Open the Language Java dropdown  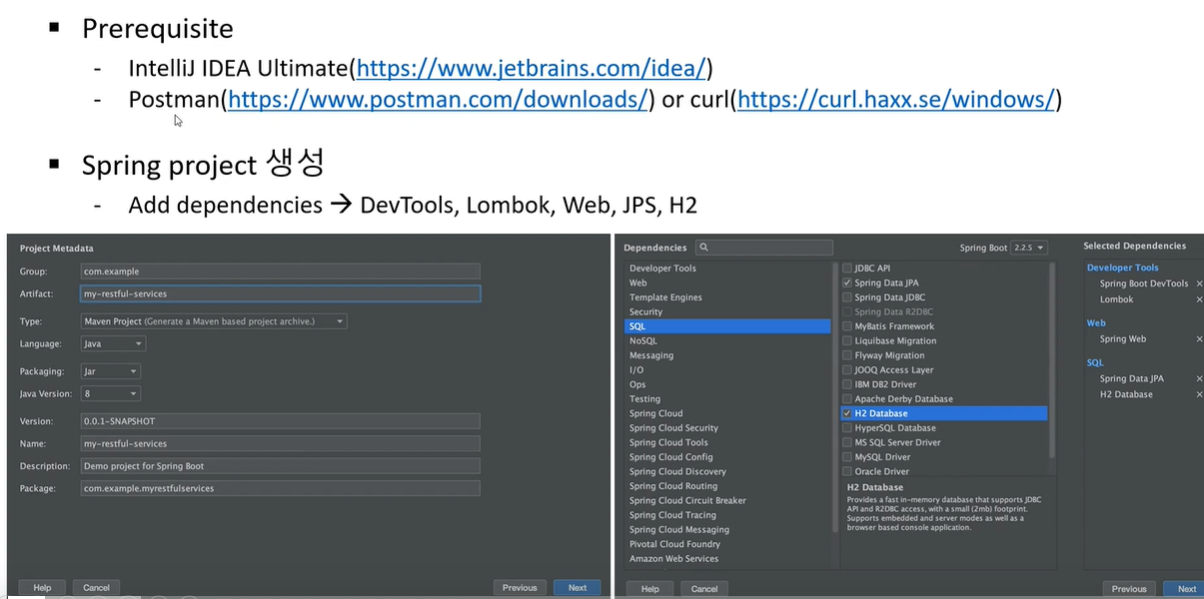pyautogui.click(x=113, y=343)
